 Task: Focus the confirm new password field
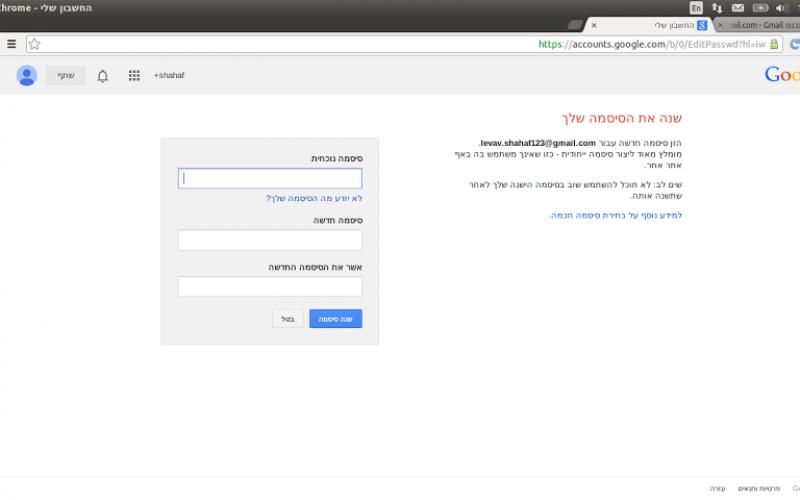(270, 287)
